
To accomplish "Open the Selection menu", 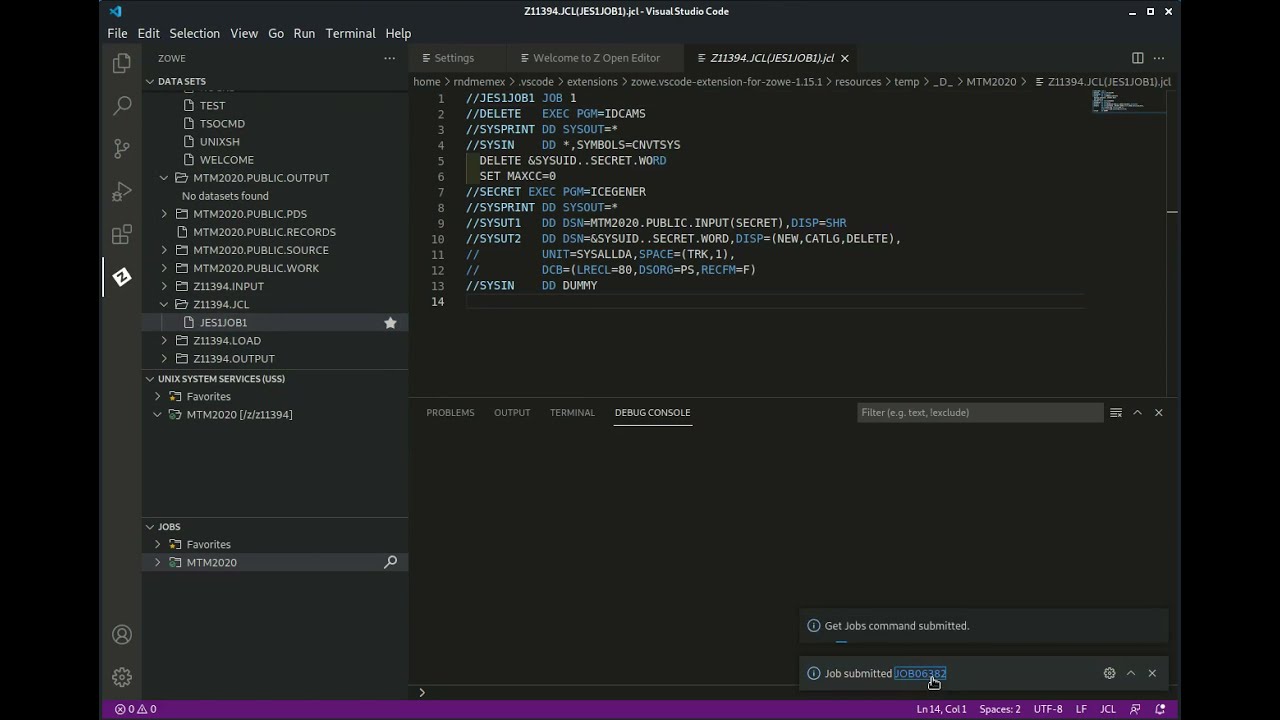I will [x=194, y=33].
